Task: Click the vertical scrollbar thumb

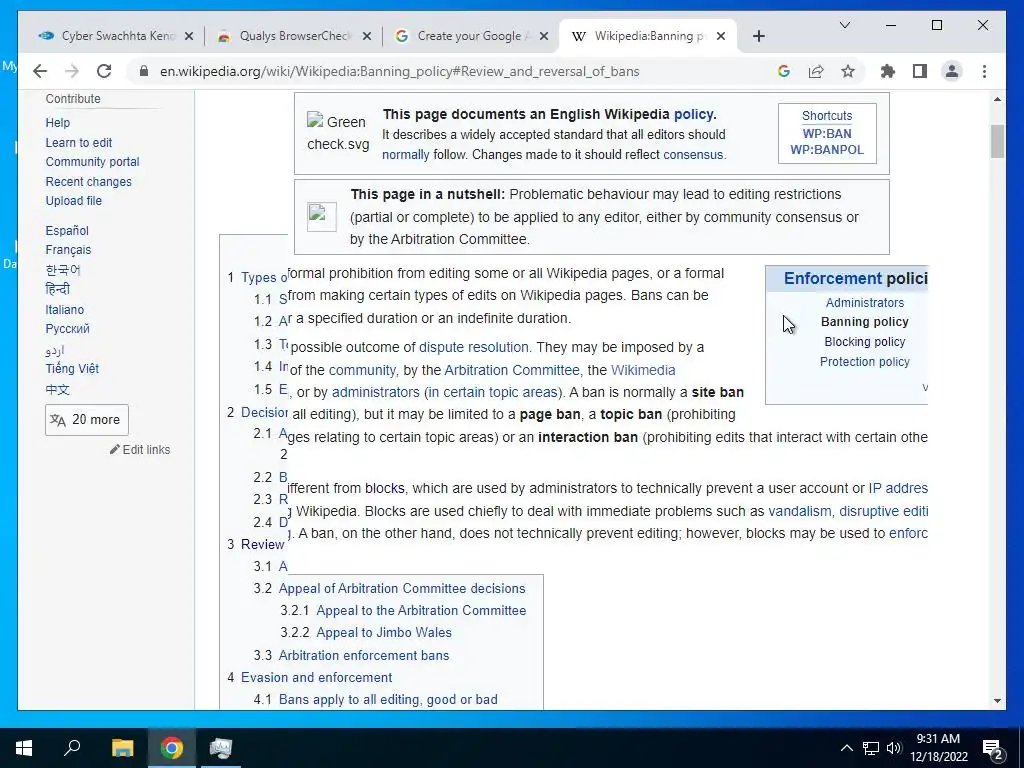Action: [997, 140]
